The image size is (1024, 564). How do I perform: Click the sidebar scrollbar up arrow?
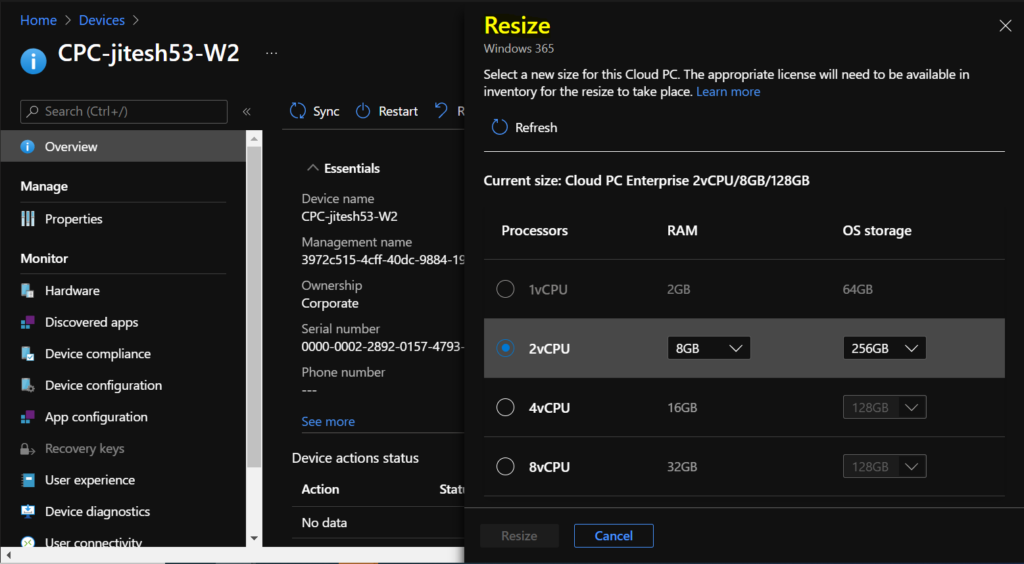point(255,138)
